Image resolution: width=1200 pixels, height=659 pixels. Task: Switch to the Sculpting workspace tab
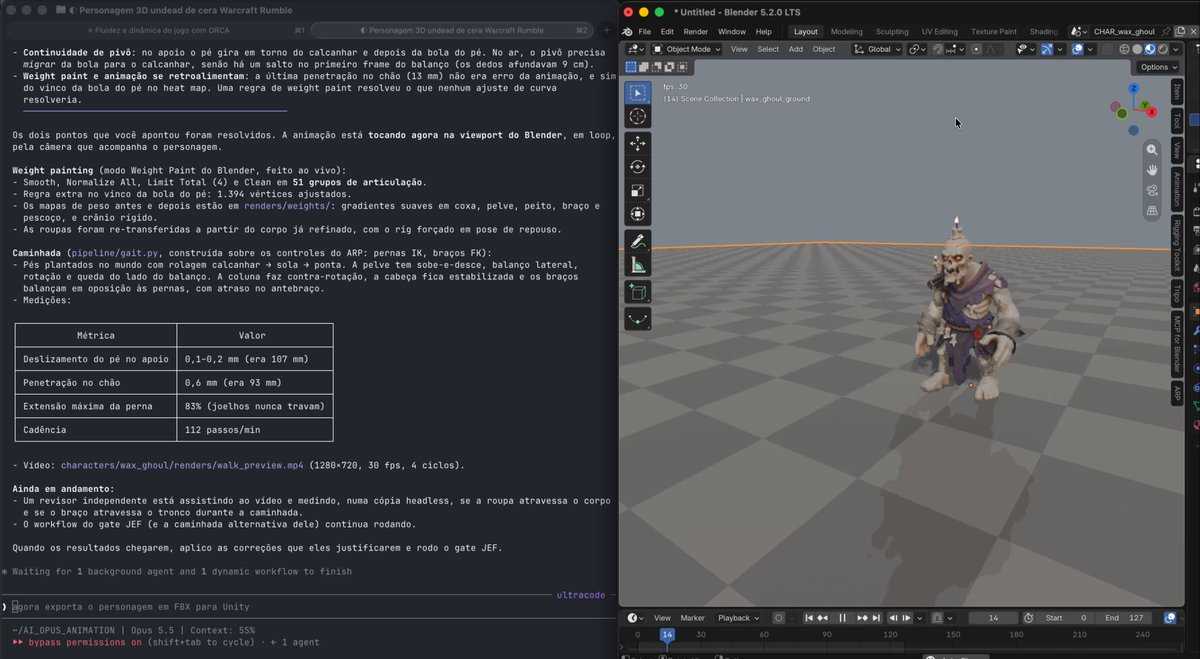(x=892, y=31)
